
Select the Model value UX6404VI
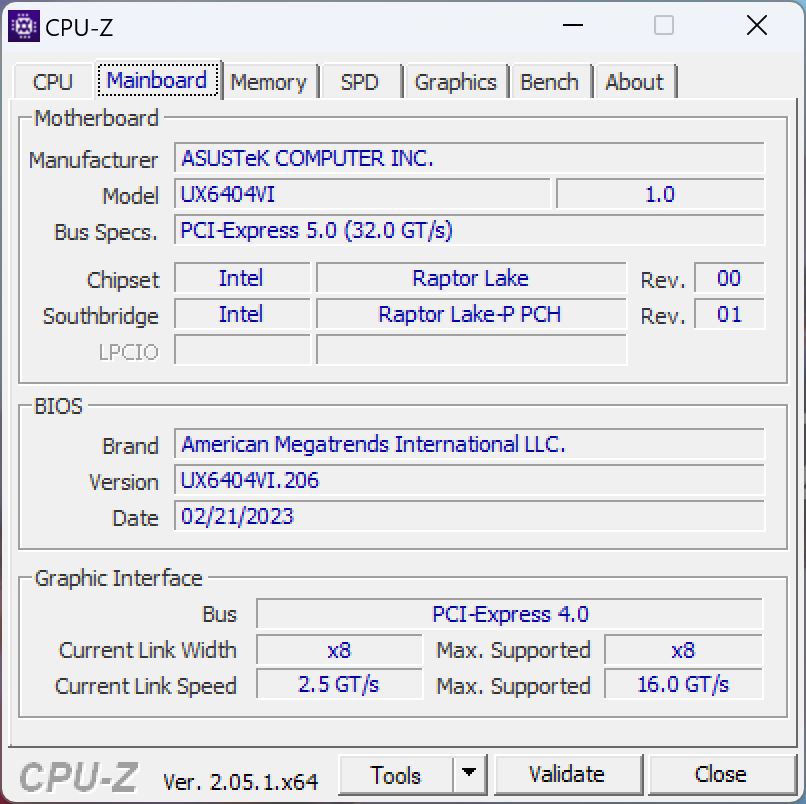click(x=362, y=194)
